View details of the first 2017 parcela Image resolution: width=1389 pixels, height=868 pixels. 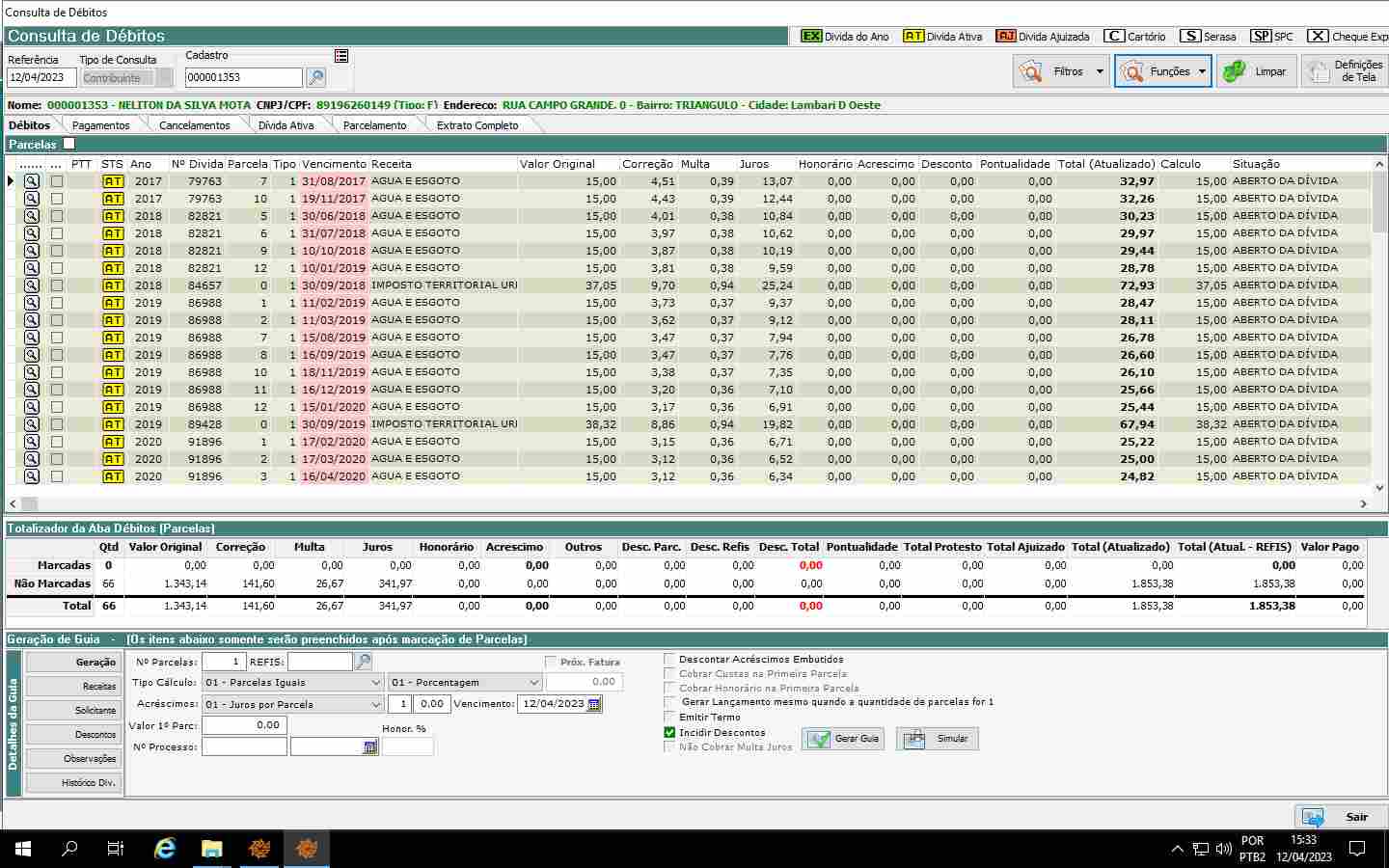coord(32,181)
